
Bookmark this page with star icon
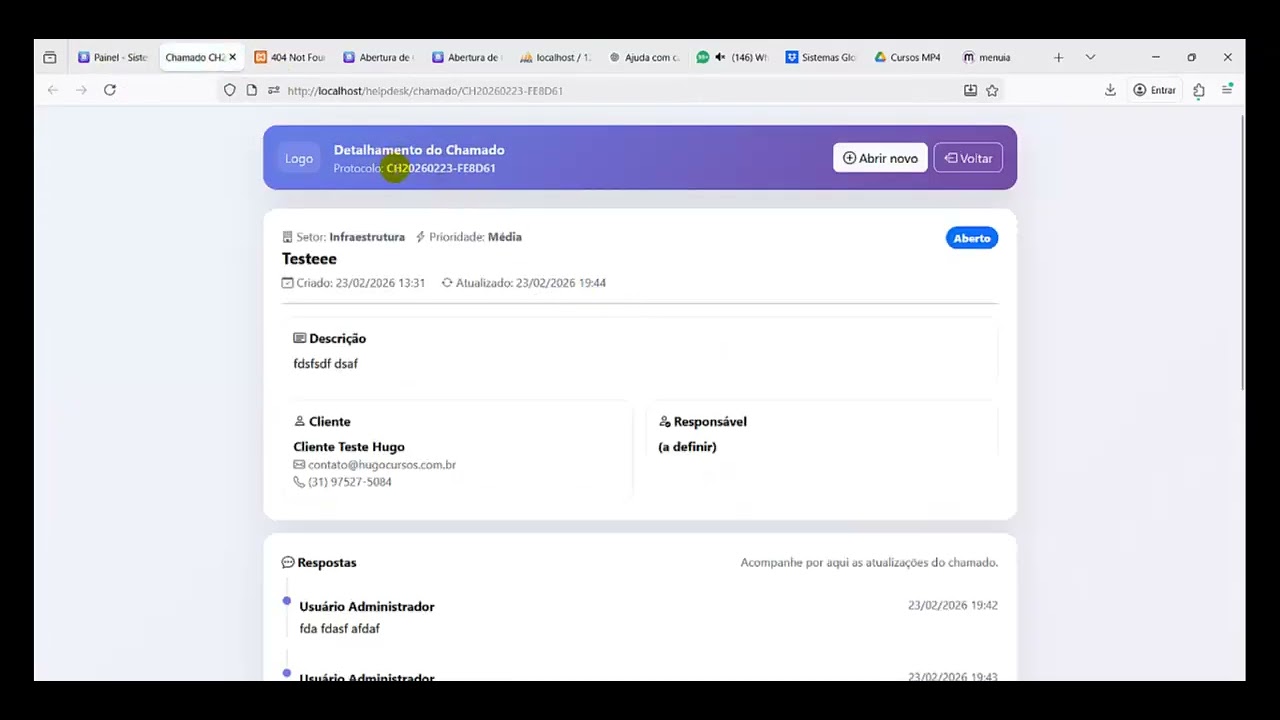tap(992, 90)
